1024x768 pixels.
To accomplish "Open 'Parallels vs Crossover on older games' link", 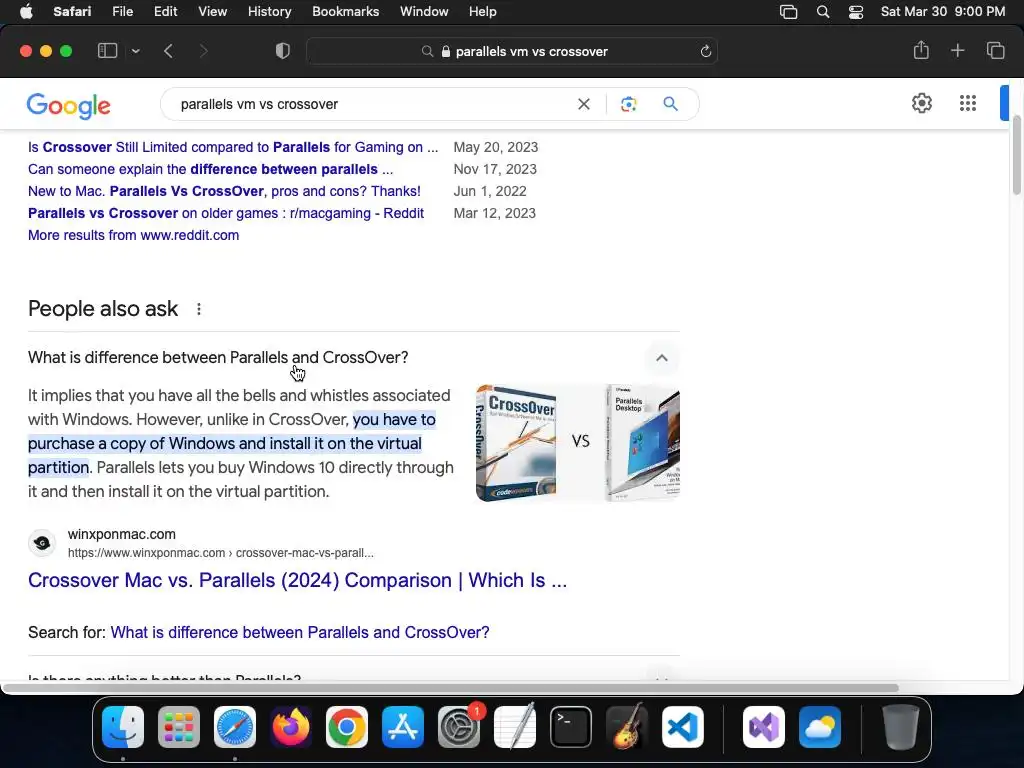I will tap(226, 213).
